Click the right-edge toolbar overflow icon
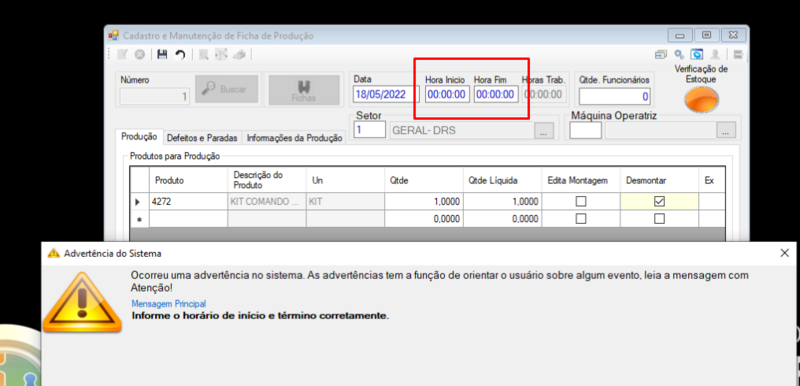This screenshot has width=800, height=386. (738, 54)
